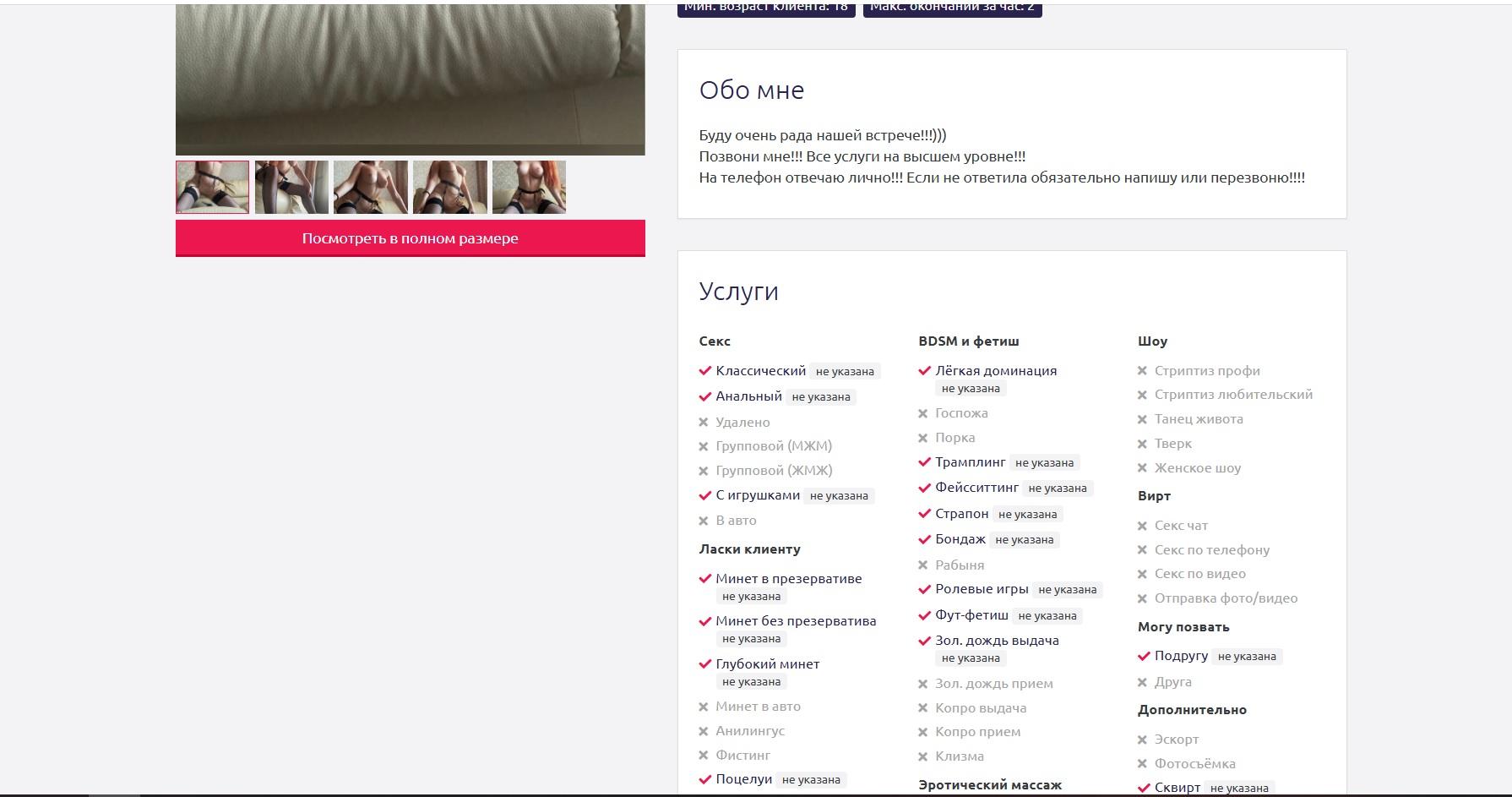Image resolution: width=1512 pixels, height=797 pixels.
Task: Click the checkmark icon beside 'Подругу'
Action: (1145, 656)
